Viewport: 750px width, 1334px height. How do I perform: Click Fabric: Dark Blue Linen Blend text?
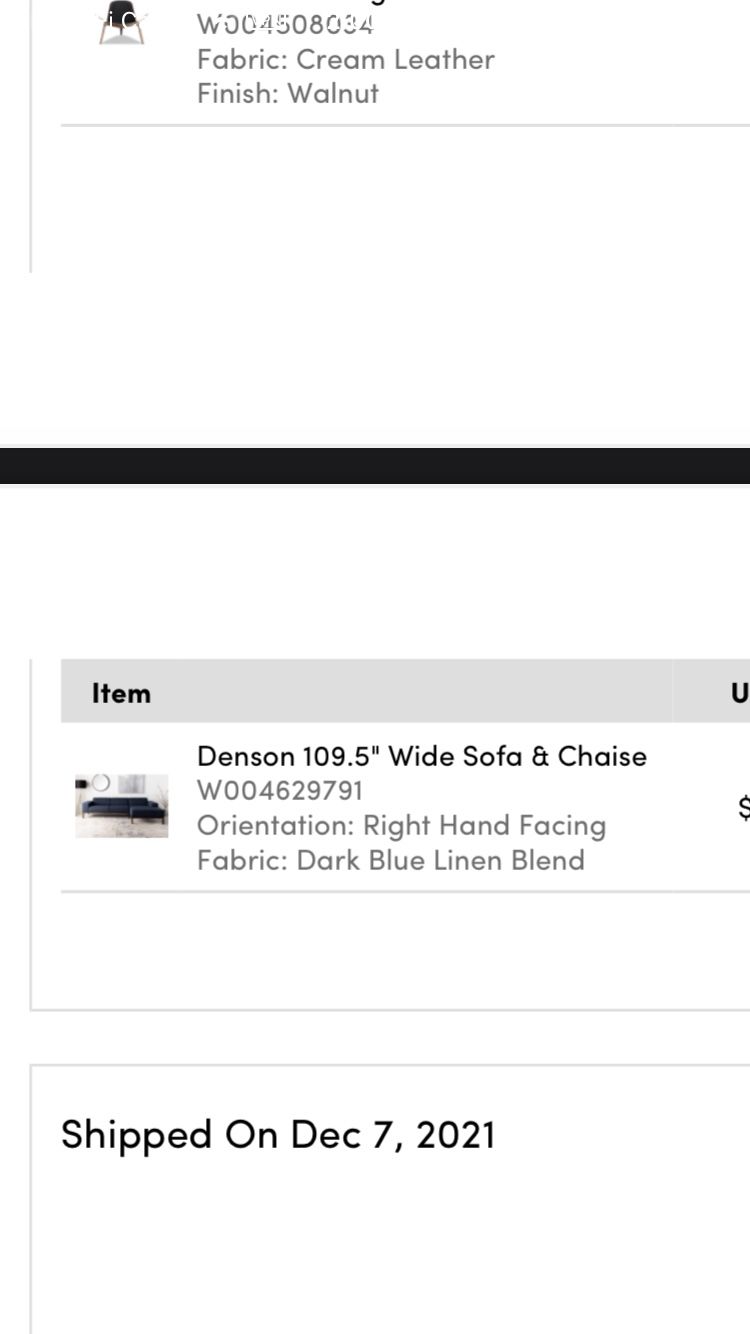click(x=390, y=860)
